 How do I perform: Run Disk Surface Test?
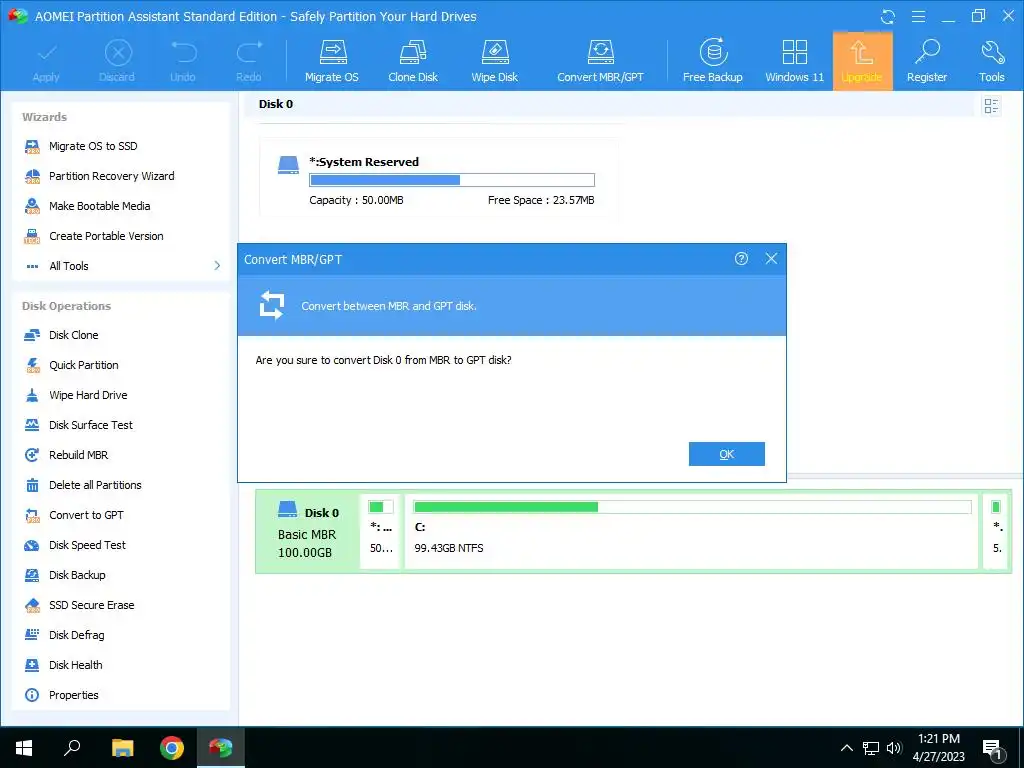[91, 425]
